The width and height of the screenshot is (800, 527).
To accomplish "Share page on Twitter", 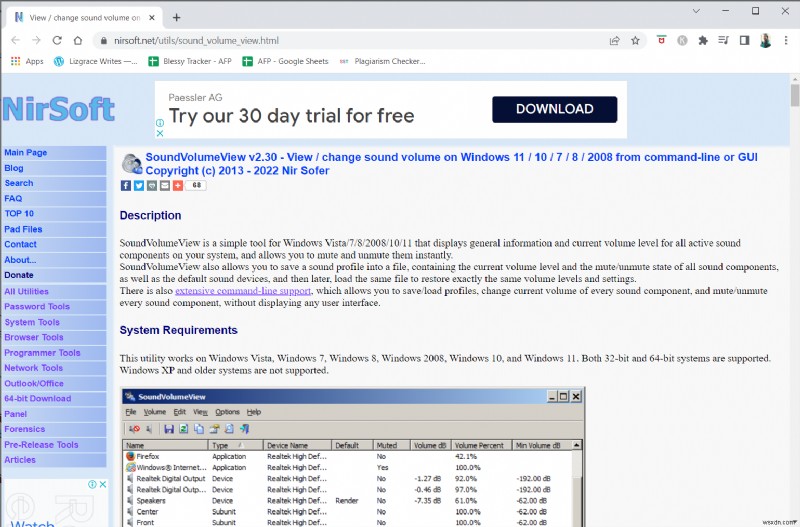I will [139, 185].
